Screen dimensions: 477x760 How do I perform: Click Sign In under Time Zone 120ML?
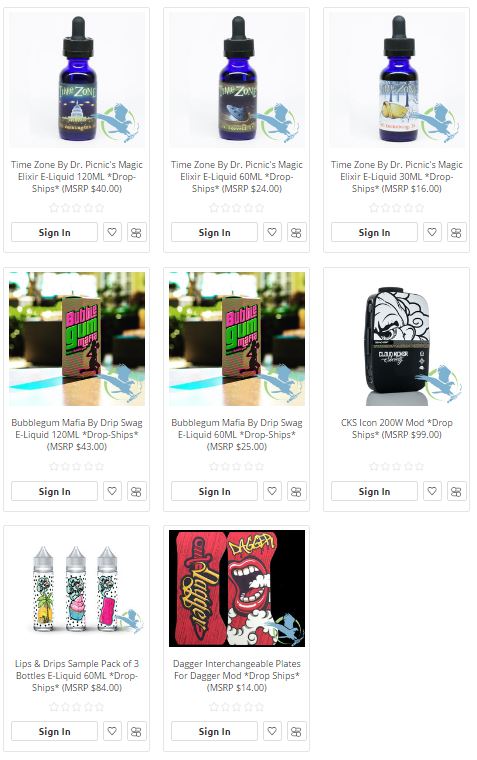[x=54, y=232]
